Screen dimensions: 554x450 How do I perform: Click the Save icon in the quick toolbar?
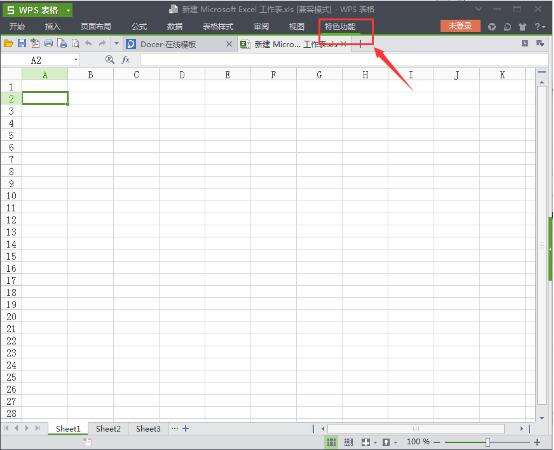[x=22, y=43]
